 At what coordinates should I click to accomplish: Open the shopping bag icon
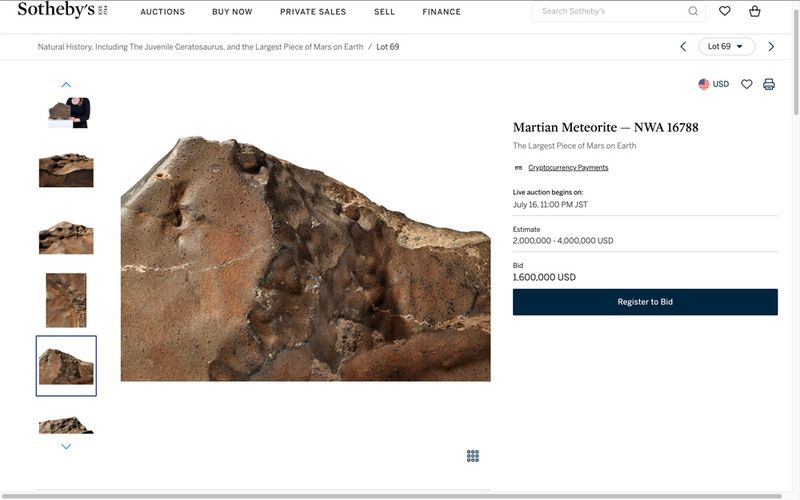point(754,12)
